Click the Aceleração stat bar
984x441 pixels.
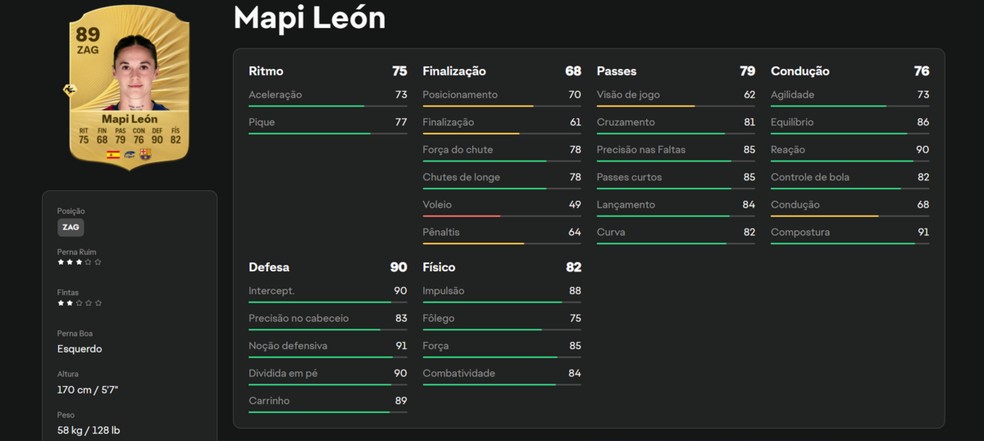(327, 106)
